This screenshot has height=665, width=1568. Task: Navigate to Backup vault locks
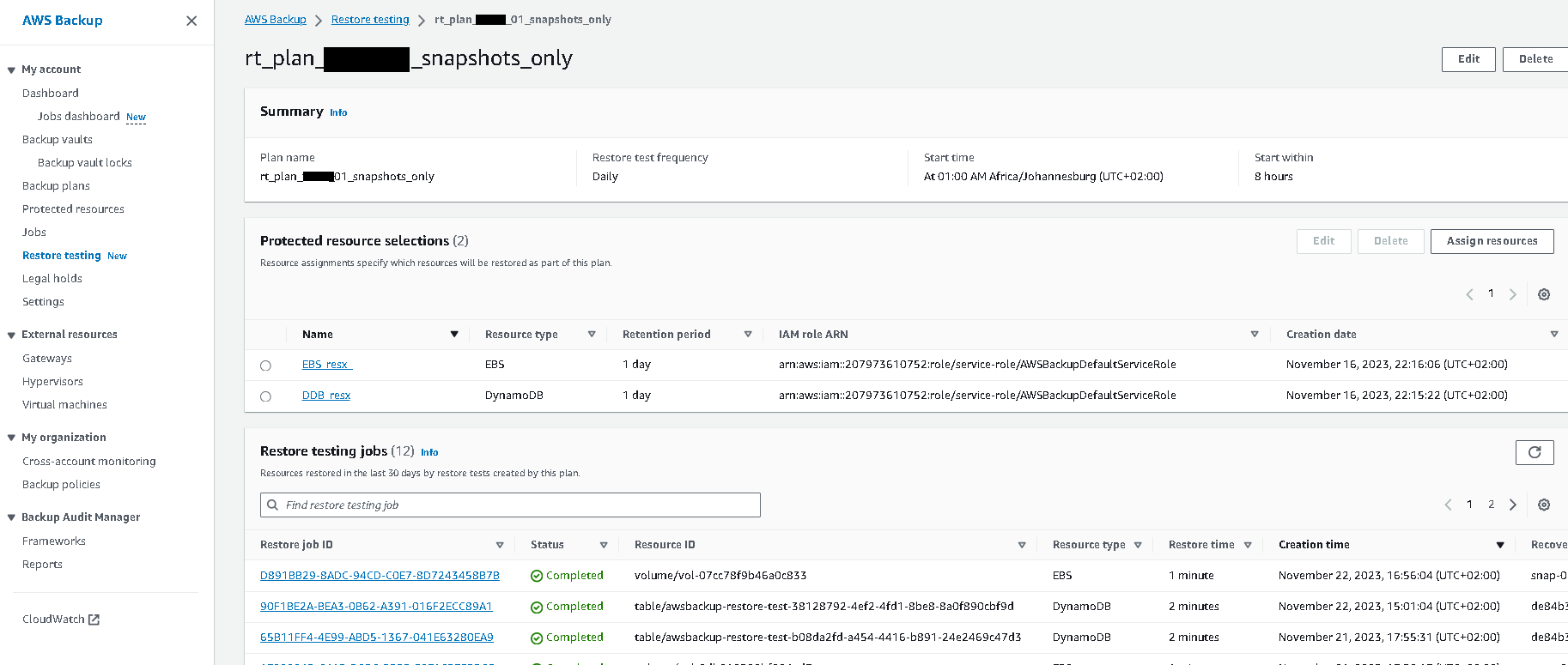click(85, 163)
